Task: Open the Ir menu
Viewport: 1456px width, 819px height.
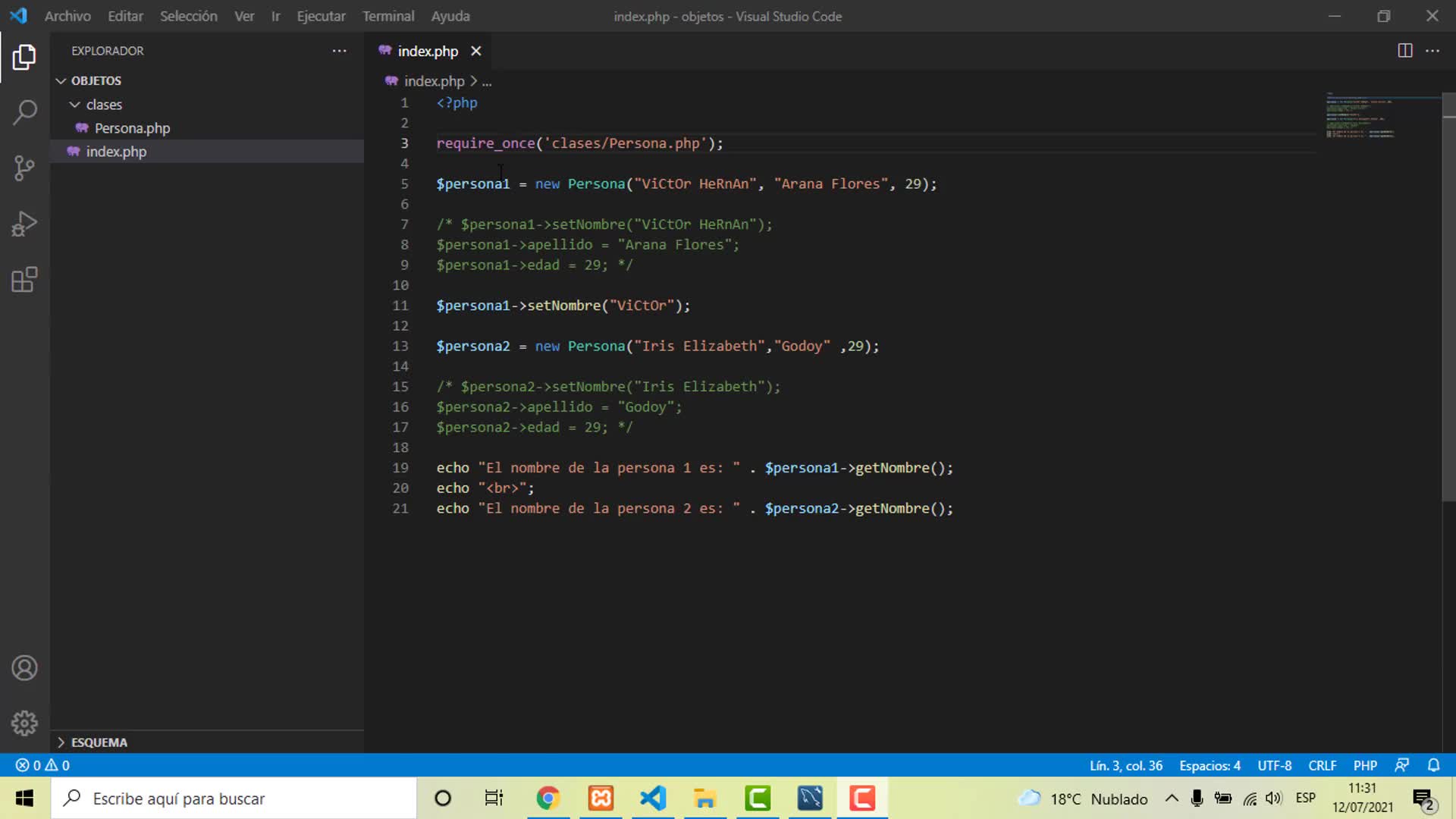Action: [275, 16]
